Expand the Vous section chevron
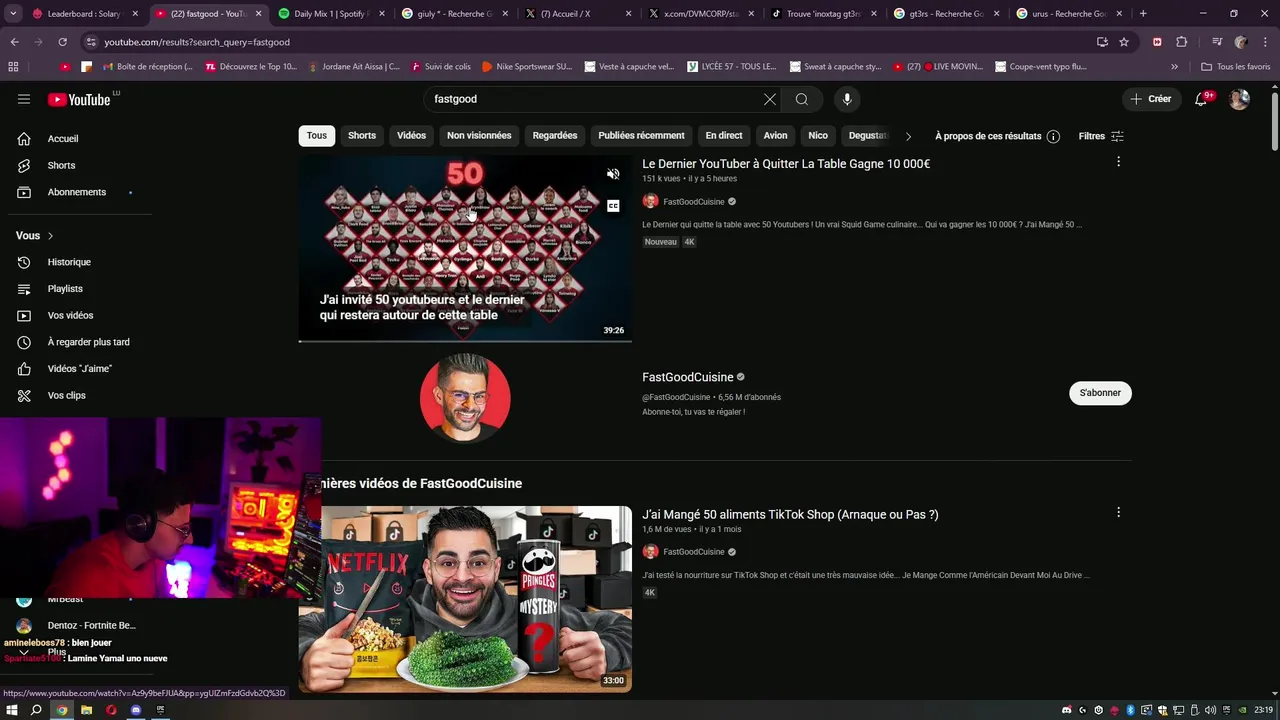Screen dimensions: 1280x720 click(x=50, y=236)
